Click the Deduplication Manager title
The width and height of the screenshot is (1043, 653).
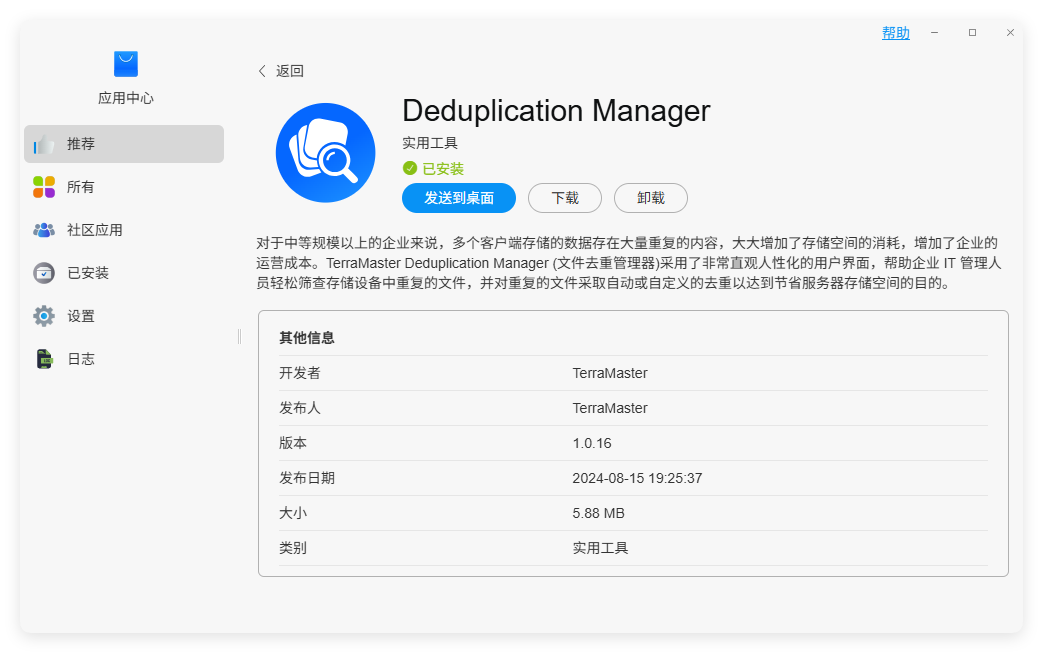(556, 110)
